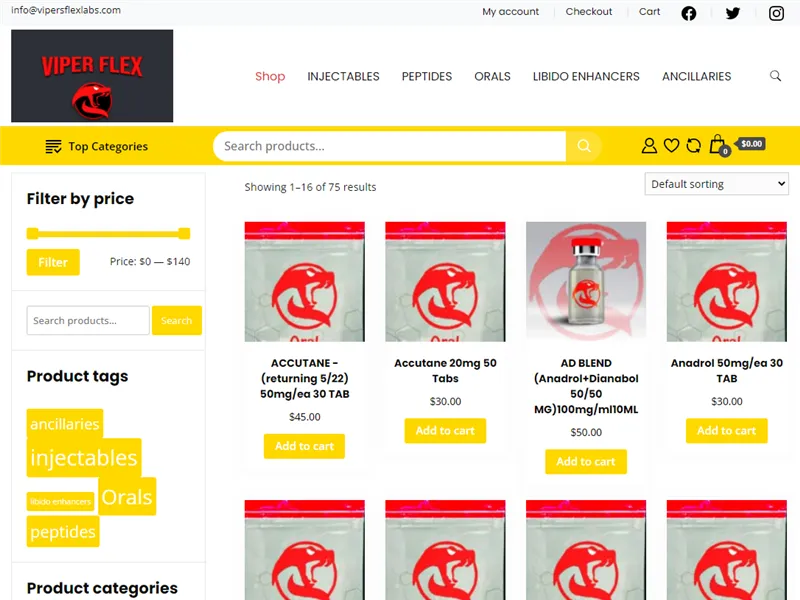The width and height of the screenshot is (800, 600).
Task: Open the AD BLEND vial thumbnail
Action: click(x=586, y=282)
